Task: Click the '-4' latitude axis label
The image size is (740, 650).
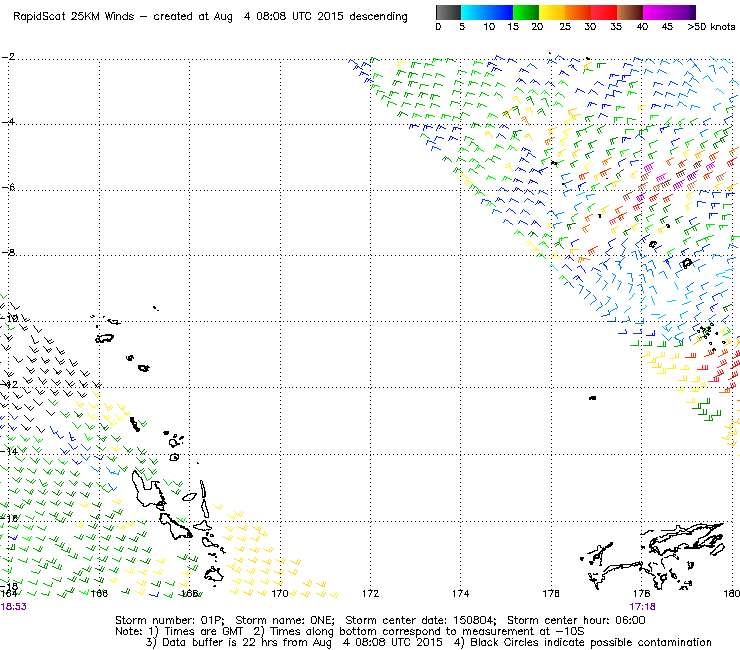Action: click(x=8, y=122)
